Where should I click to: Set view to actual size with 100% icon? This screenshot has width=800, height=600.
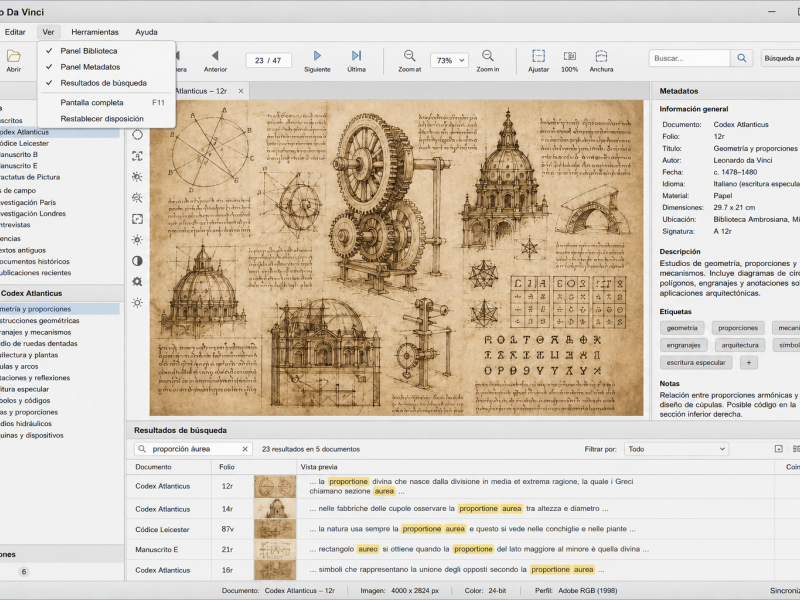[x=569, y=56]
